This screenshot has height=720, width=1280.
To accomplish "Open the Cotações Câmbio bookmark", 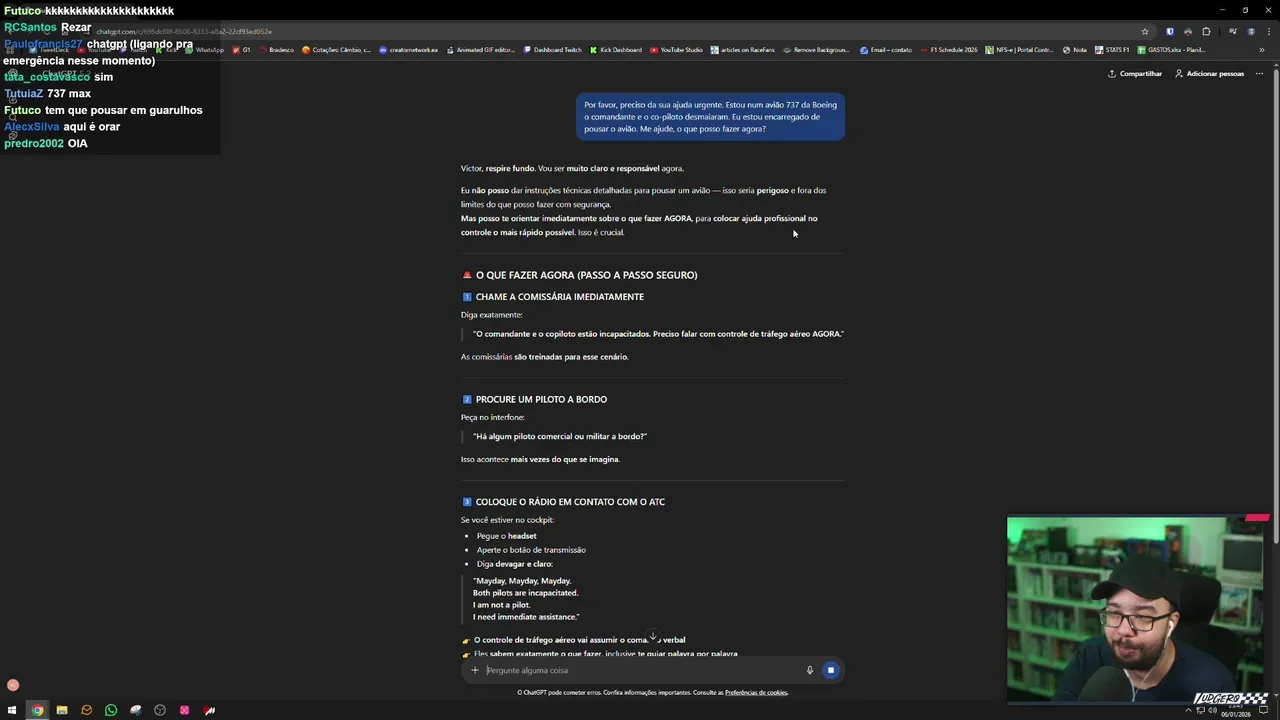I will pyautogui.click(x=337, y=50).
